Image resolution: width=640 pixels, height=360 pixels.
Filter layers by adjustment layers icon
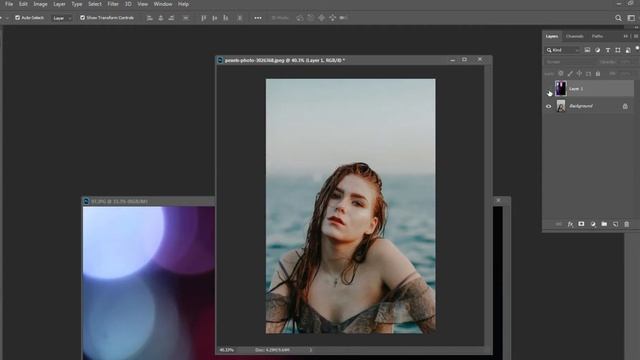[598, 50]
